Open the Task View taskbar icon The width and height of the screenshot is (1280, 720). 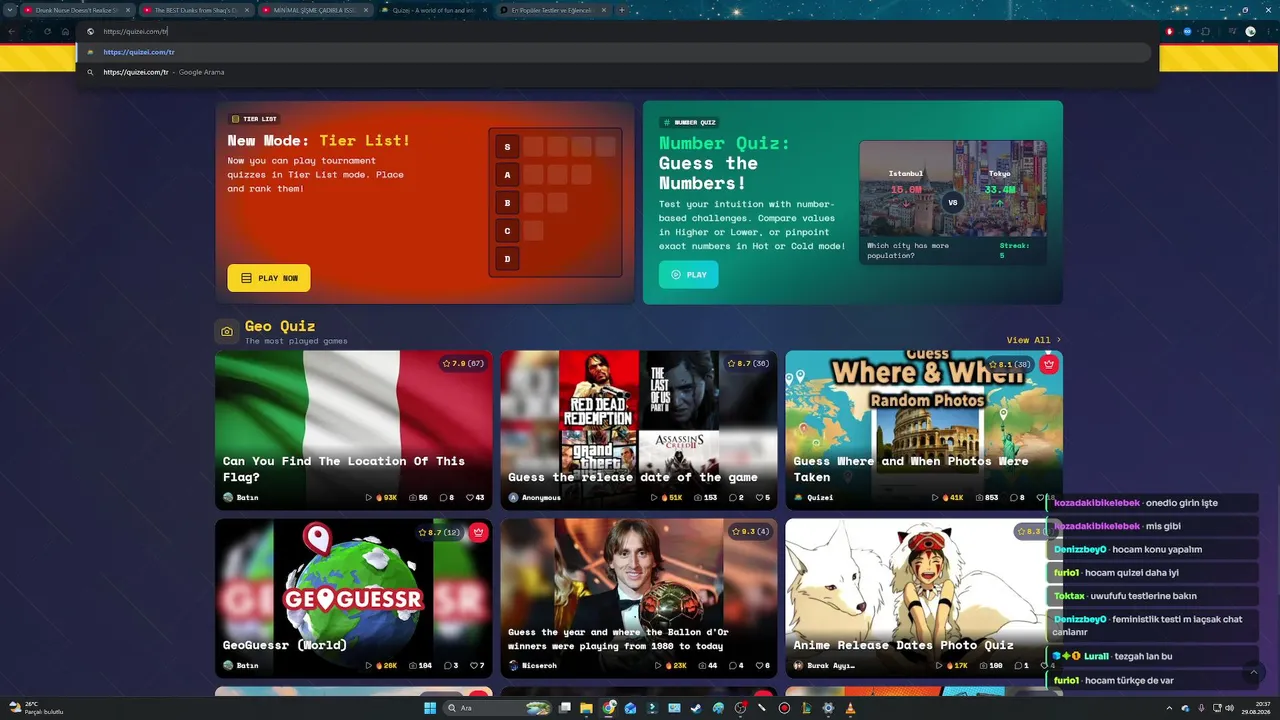(x=565, y=708)
